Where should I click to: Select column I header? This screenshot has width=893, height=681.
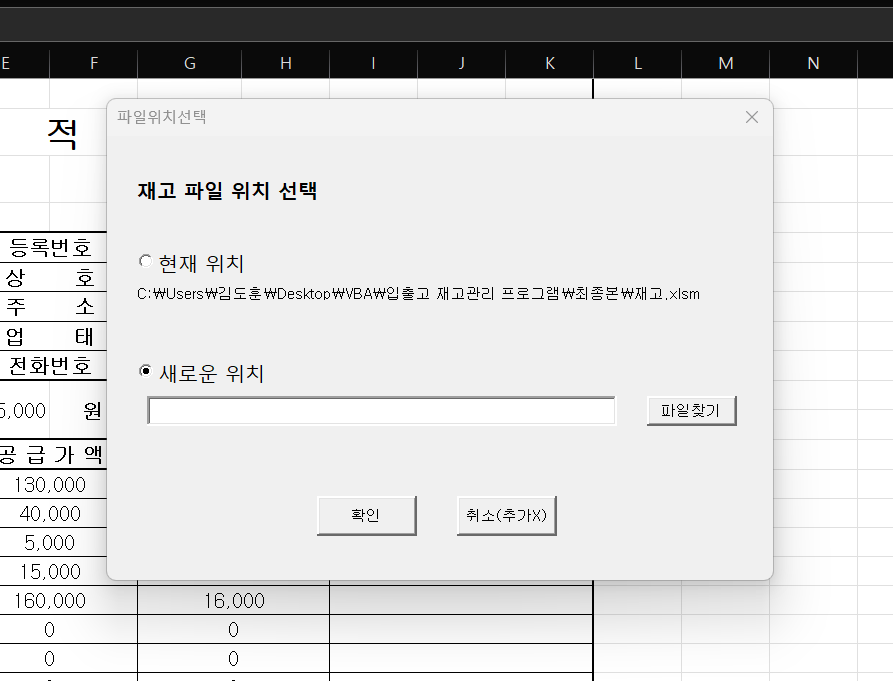point(374,63)
